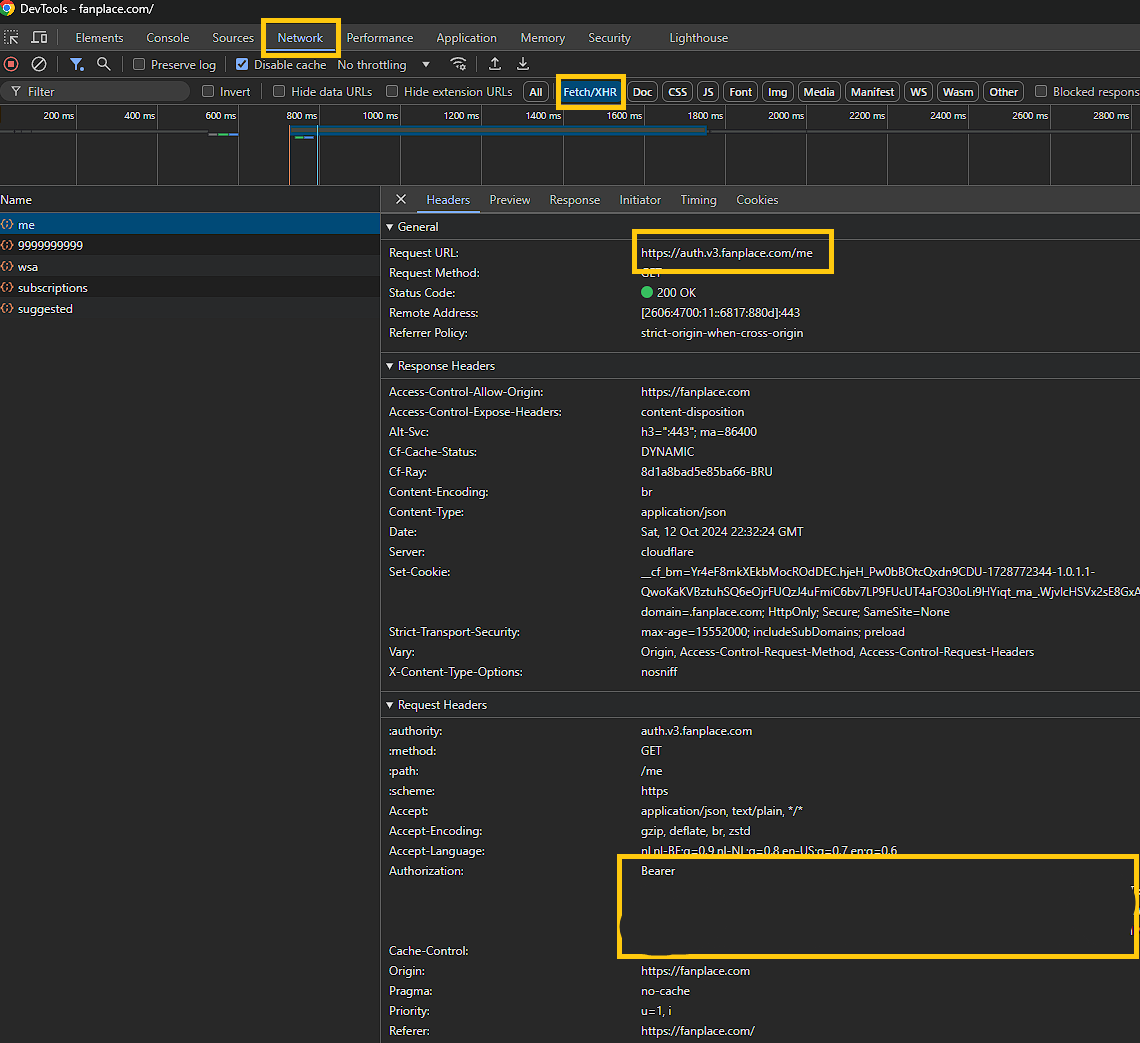Image resolution: width=1140 pixels, height=1043 pixels.
Task: Click the inspect element picker icon
Action: [12, 38]
